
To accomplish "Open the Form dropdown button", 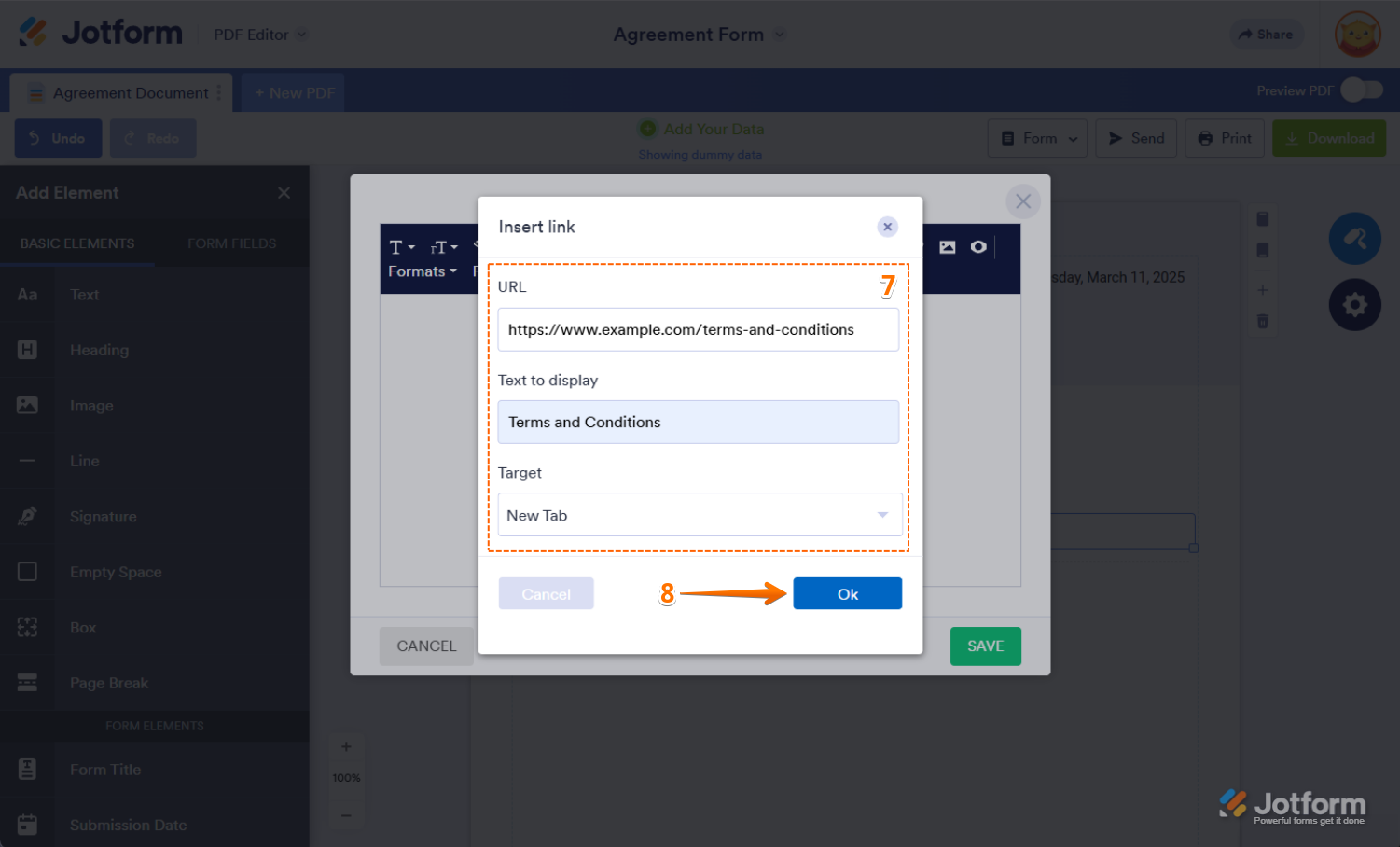I will 1038,138.
